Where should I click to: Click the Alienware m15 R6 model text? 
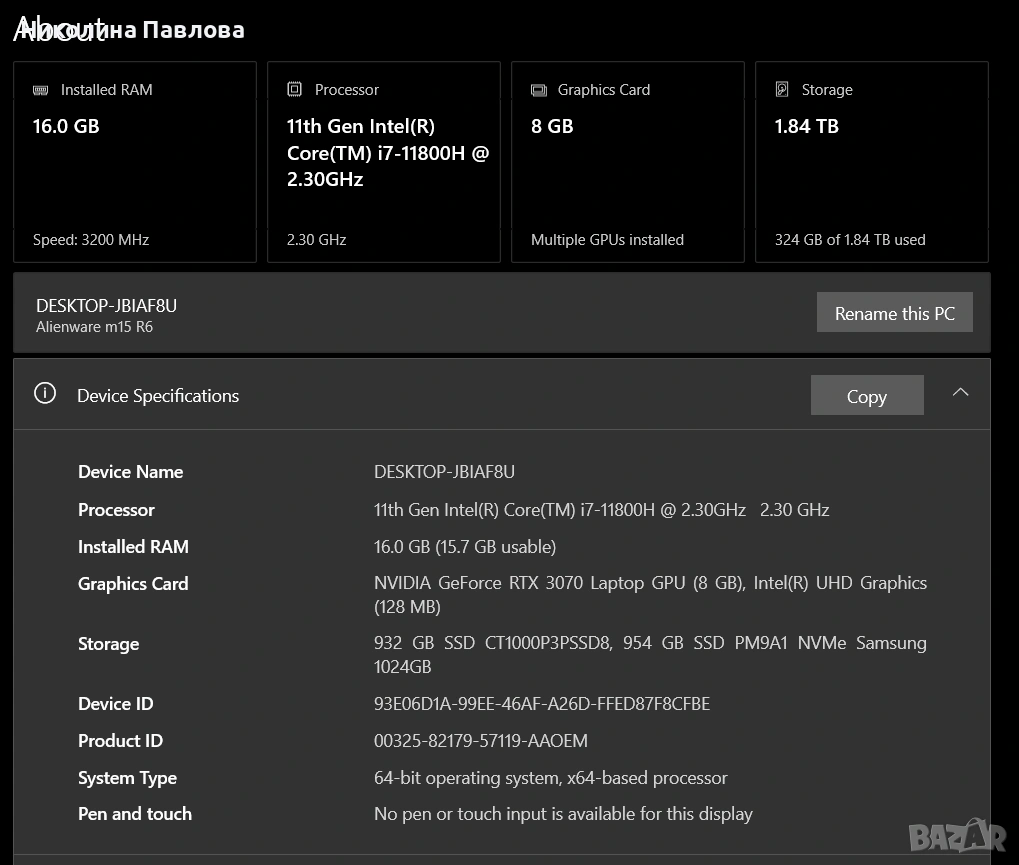[x=94, y=327]
